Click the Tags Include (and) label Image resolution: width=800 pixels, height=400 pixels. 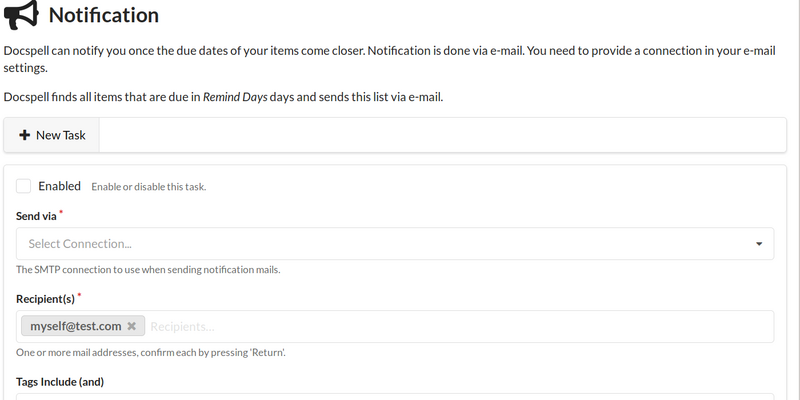click(60, 381)
